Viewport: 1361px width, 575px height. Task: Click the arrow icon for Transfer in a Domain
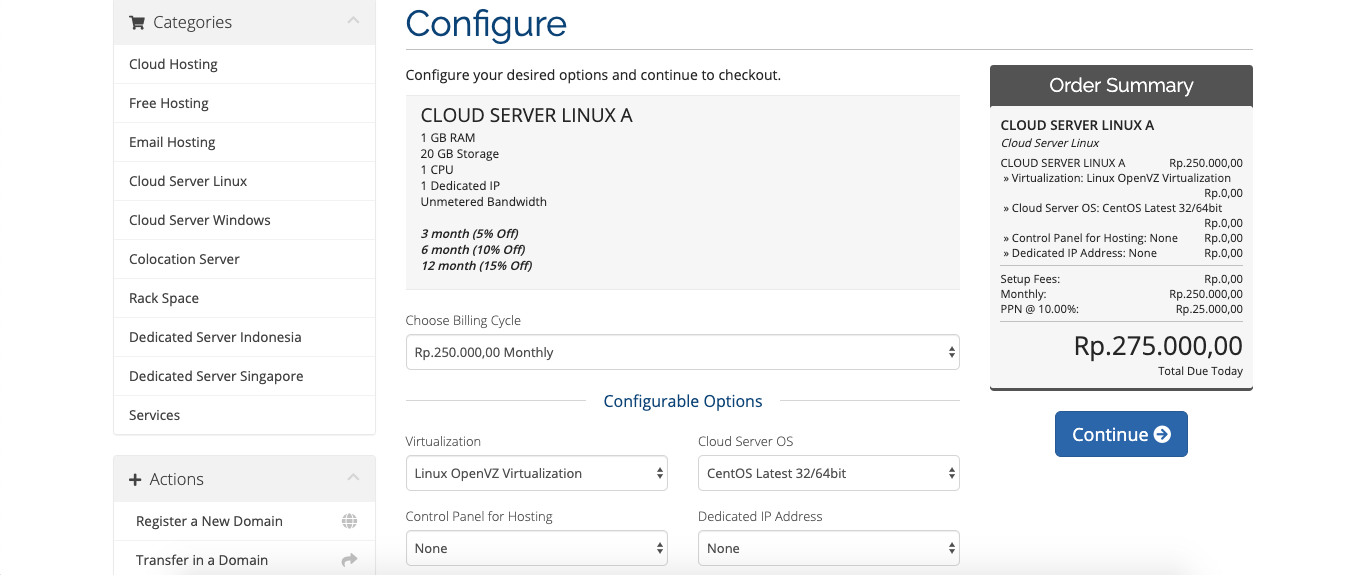point(349,560)
